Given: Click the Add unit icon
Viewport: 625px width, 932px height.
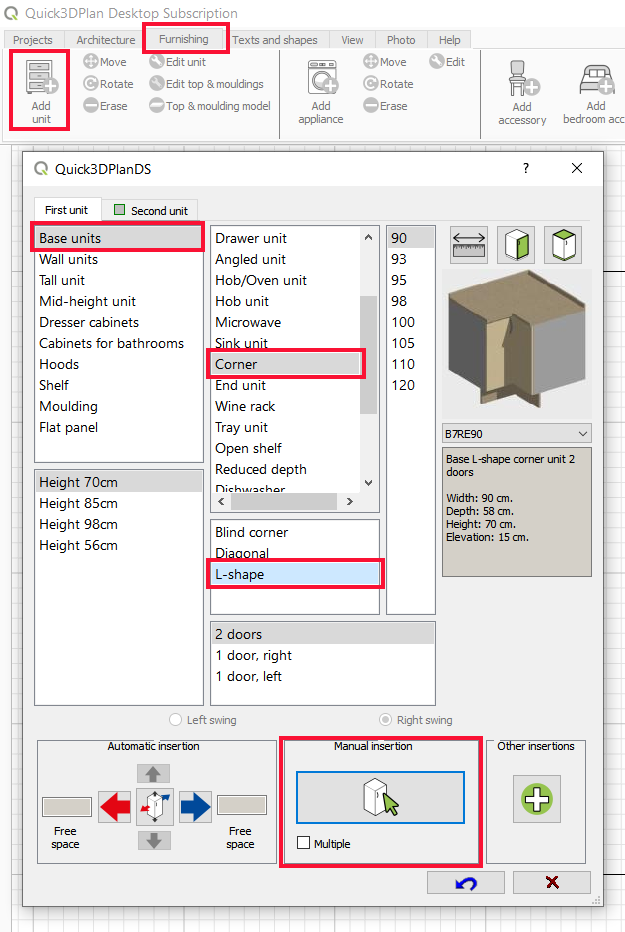Looking at the screenshot, I should pos(41,78).
